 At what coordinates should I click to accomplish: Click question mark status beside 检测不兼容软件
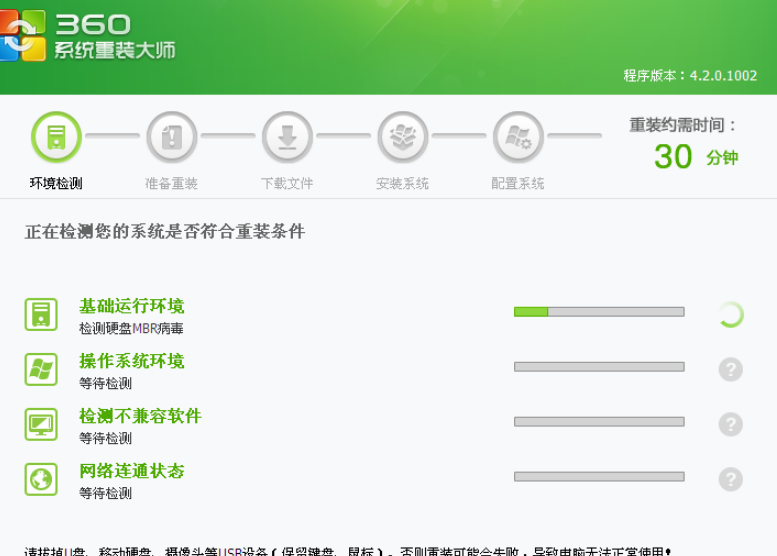coord(730,424)
